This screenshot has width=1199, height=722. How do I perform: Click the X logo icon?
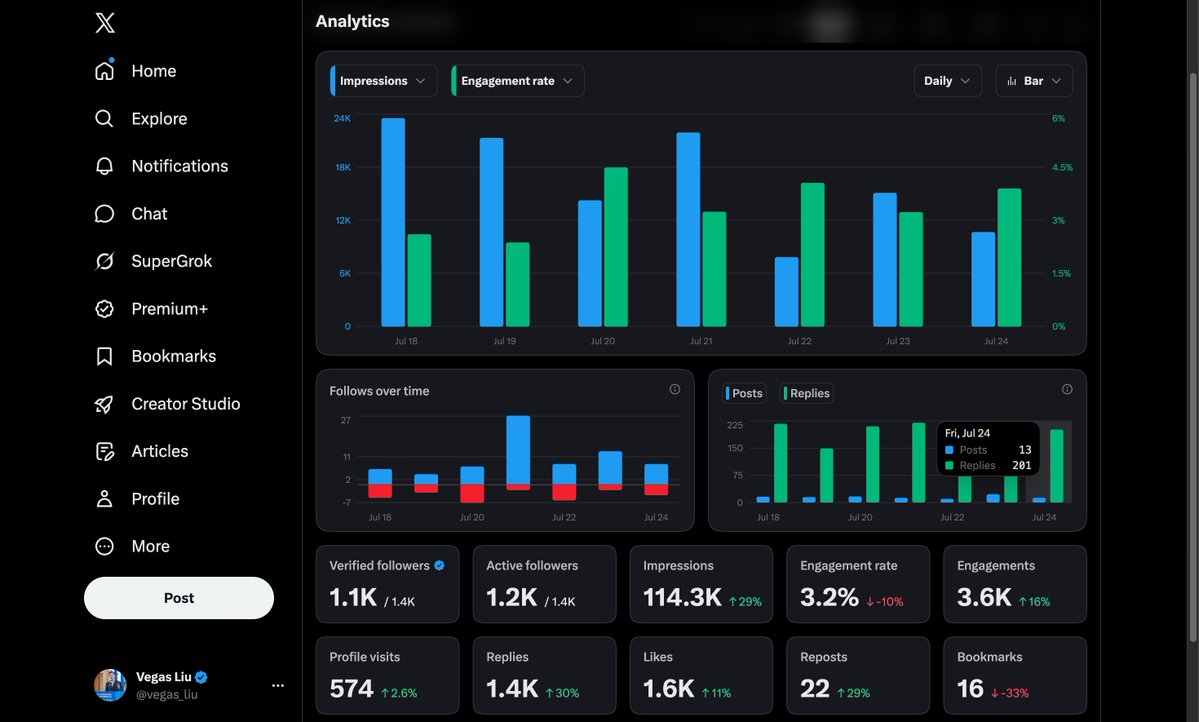[x=105, y=23]
